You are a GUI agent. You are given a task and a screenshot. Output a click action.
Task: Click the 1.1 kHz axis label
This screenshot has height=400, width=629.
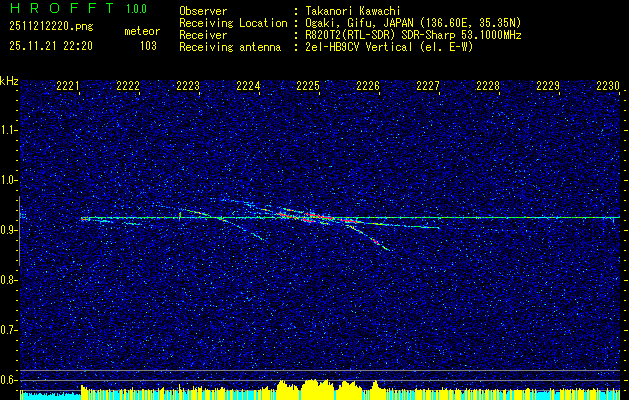click(x=8, y=130)
